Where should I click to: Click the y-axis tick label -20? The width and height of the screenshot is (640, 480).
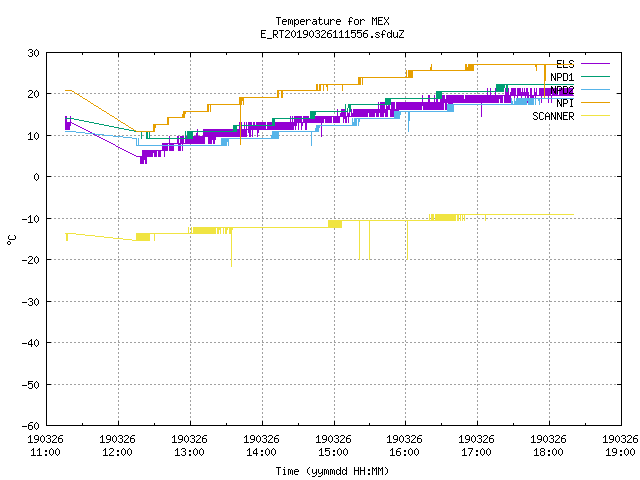point(31,260)
